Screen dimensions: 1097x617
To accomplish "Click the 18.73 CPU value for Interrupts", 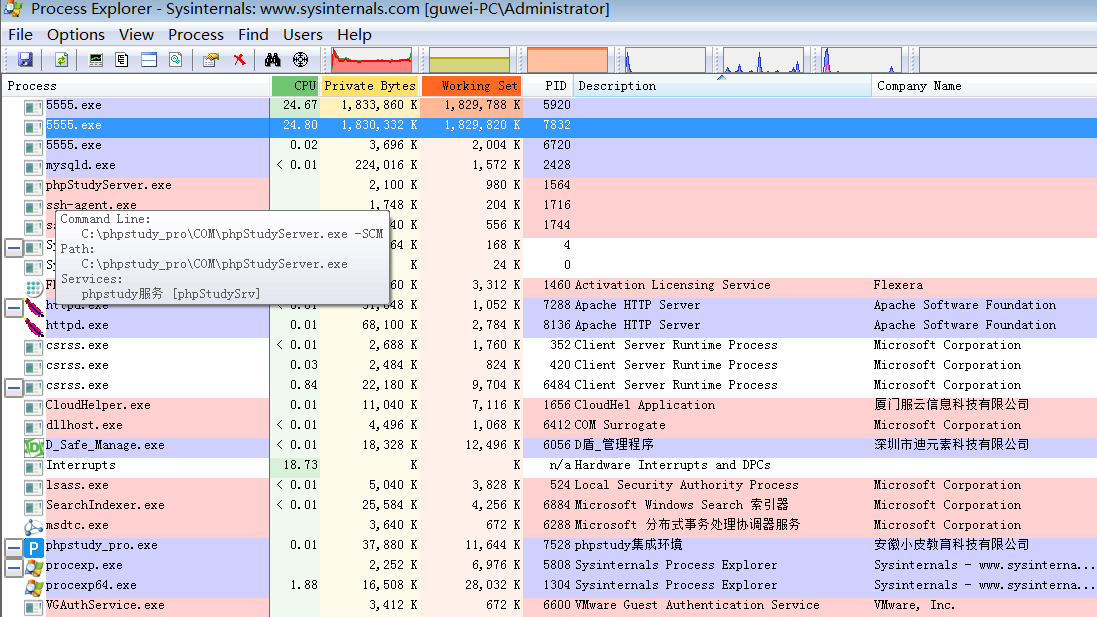I will tap(300, 465).
